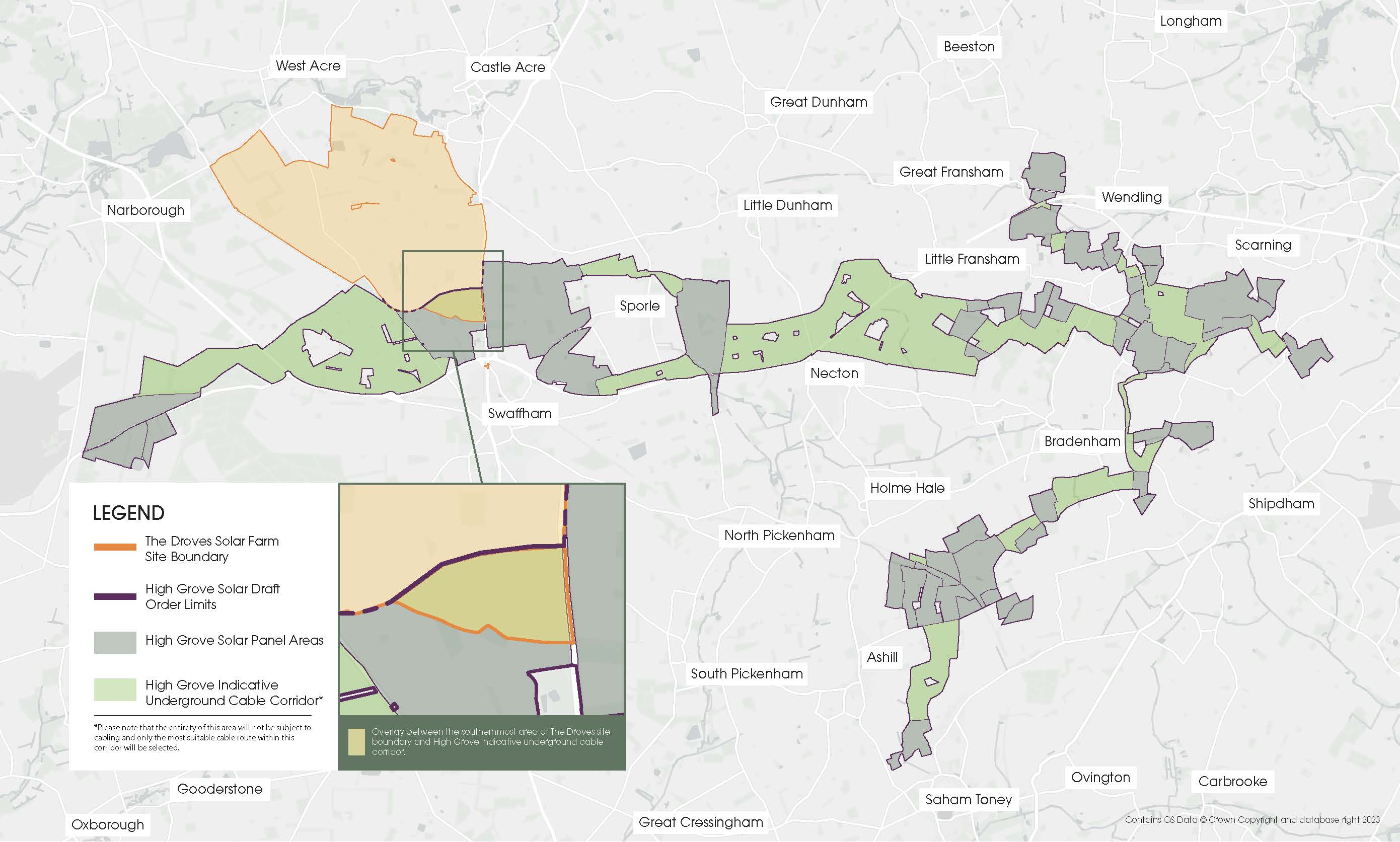Click the Saham Toney label

[969, 800]
